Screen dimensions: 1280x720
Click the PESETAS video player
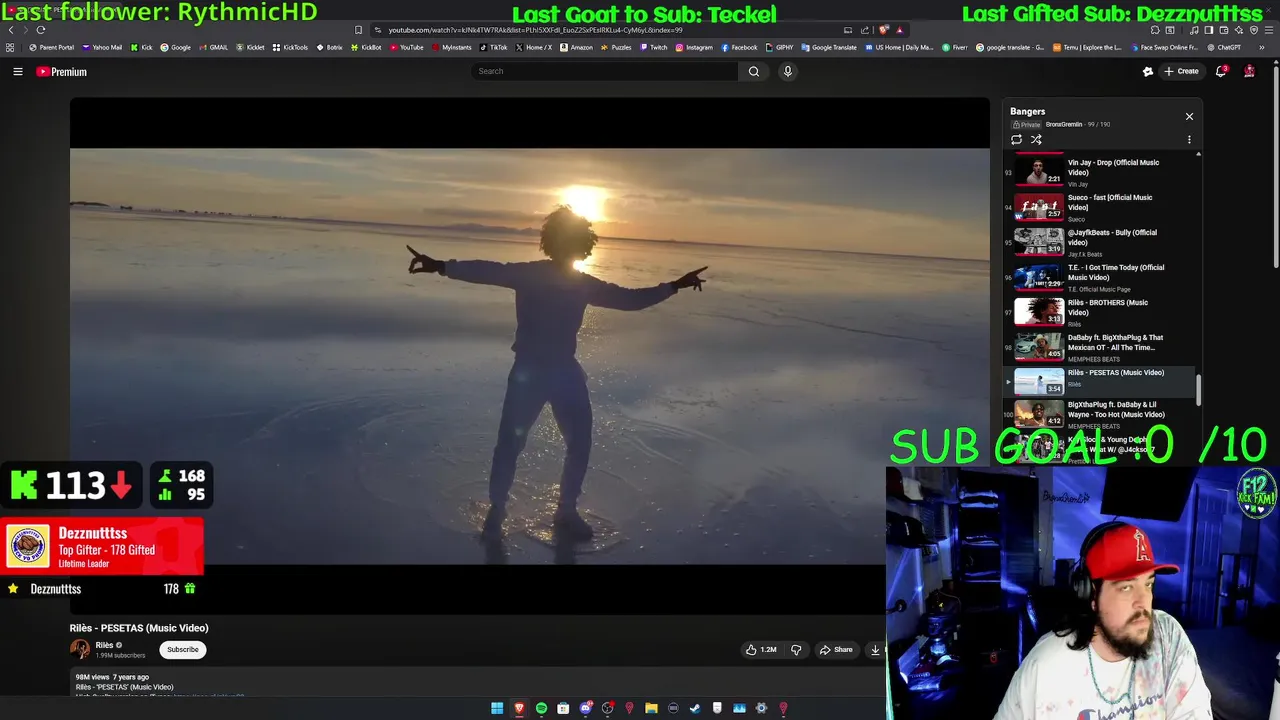(x=530, y=356)
